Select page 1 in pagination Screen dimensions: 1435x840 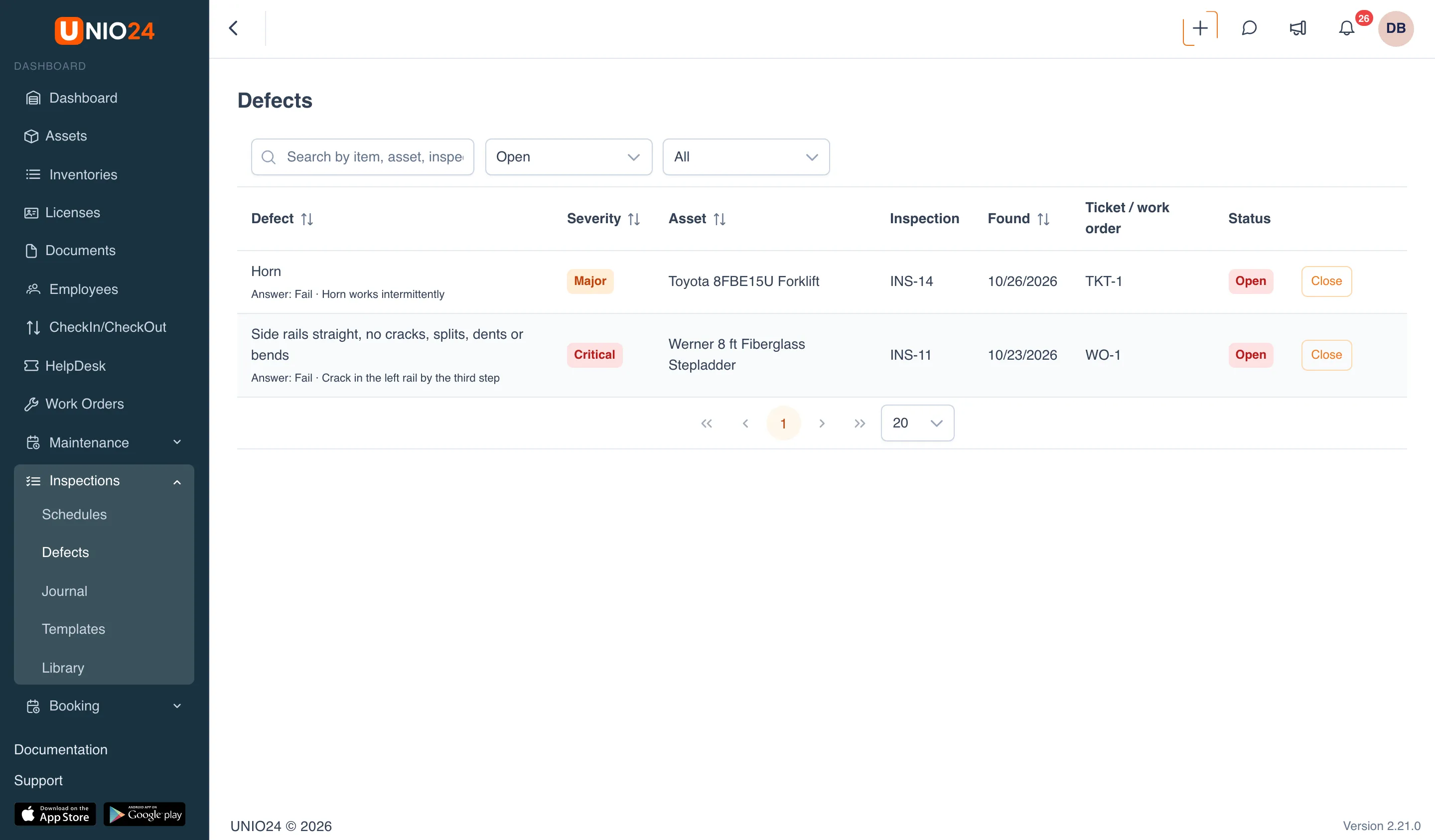[x=783, y=423]
